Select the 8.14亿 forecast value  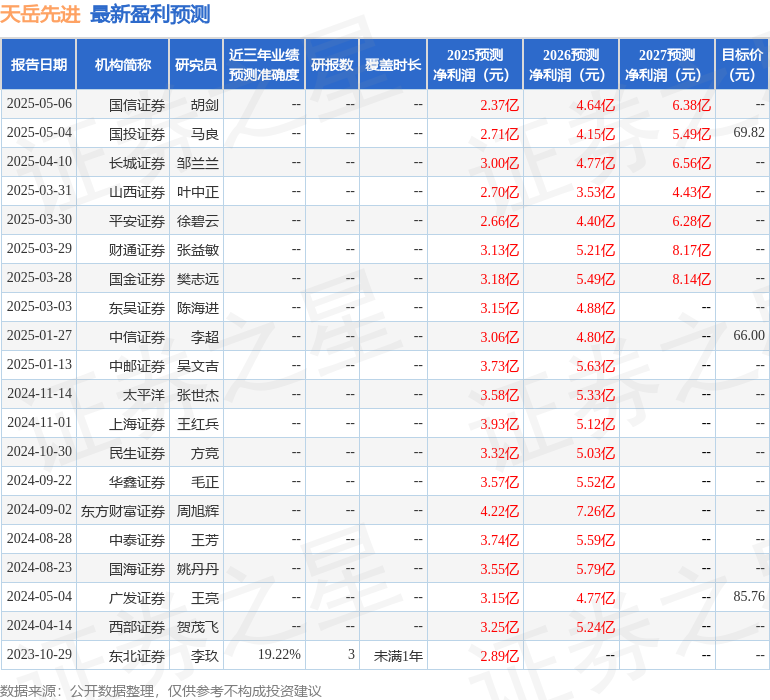tap(691, 279)
